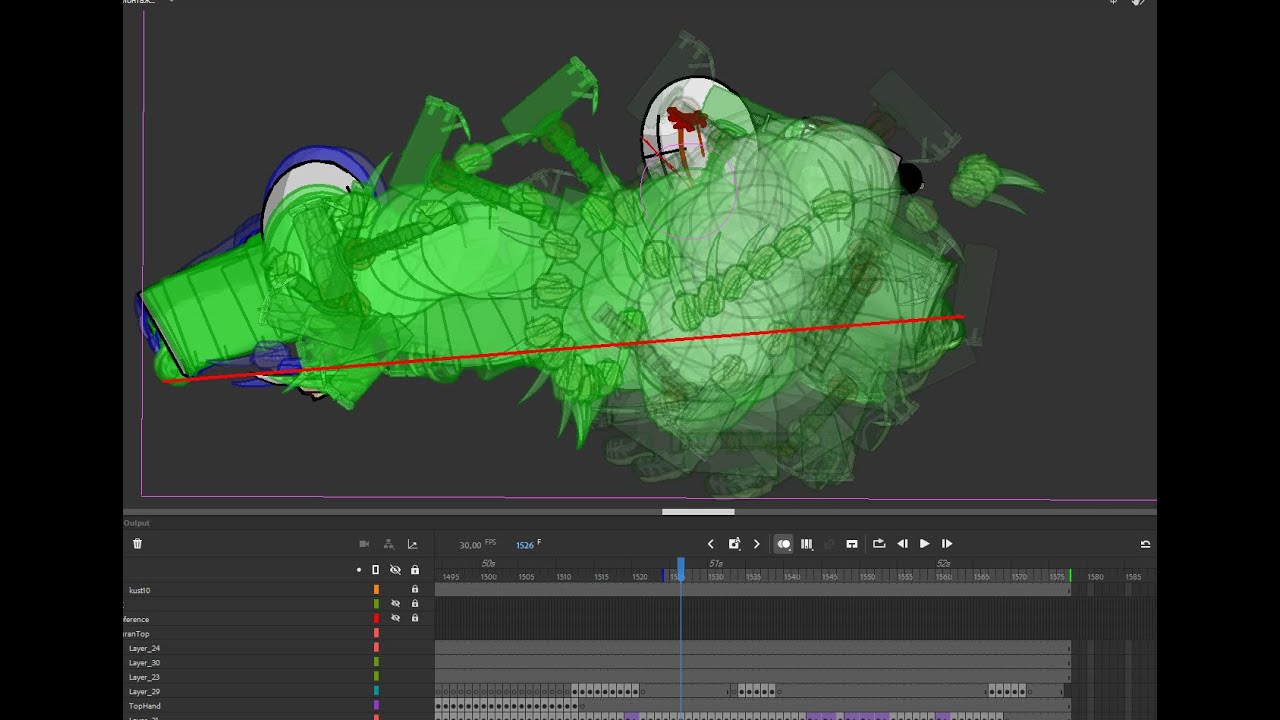Unlock the reference layer
This screenshot has width=1280, height=720.
click(415, 618)
